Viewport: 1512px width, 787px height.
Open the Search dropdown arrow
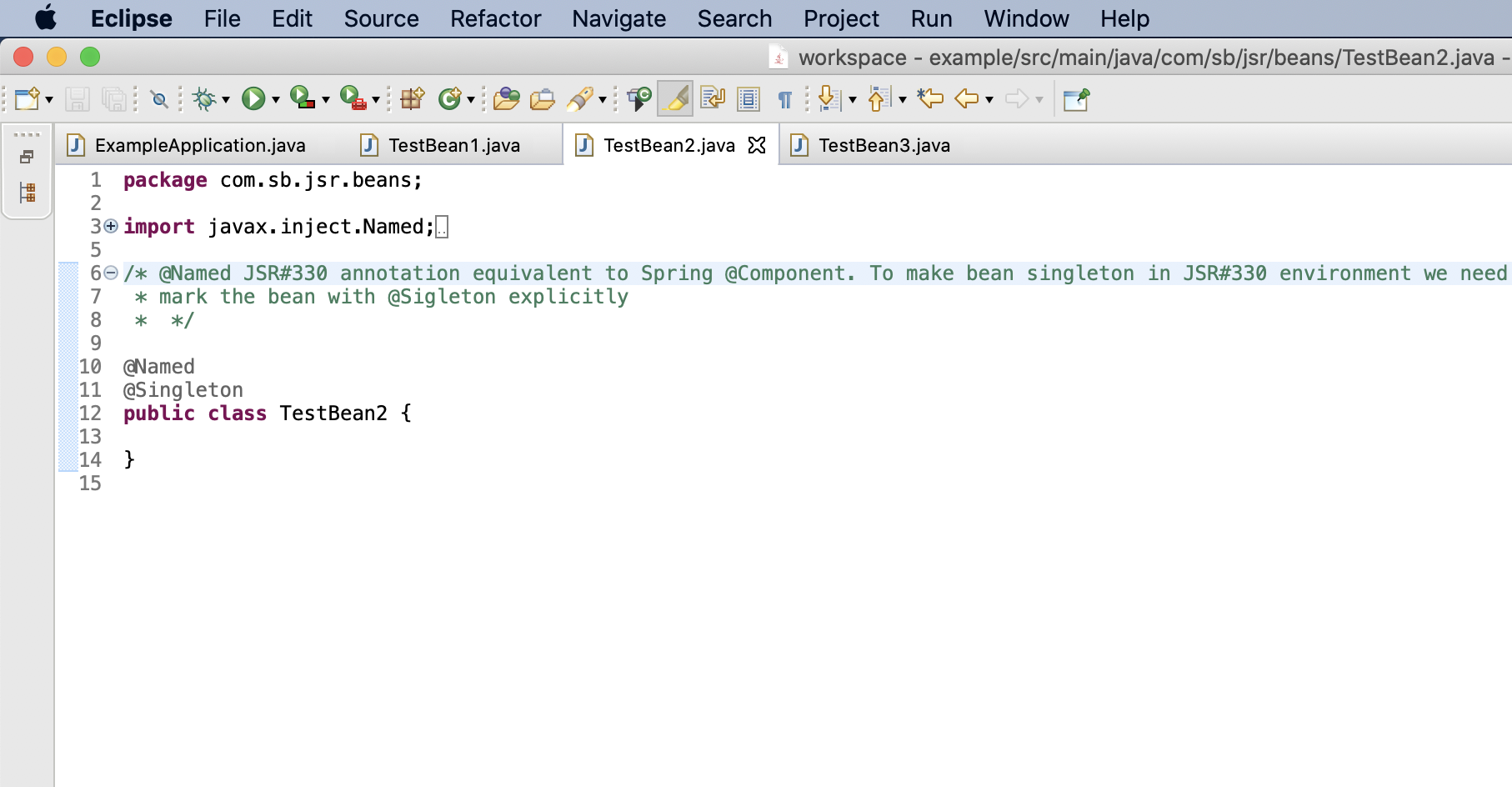pos(603,100)
